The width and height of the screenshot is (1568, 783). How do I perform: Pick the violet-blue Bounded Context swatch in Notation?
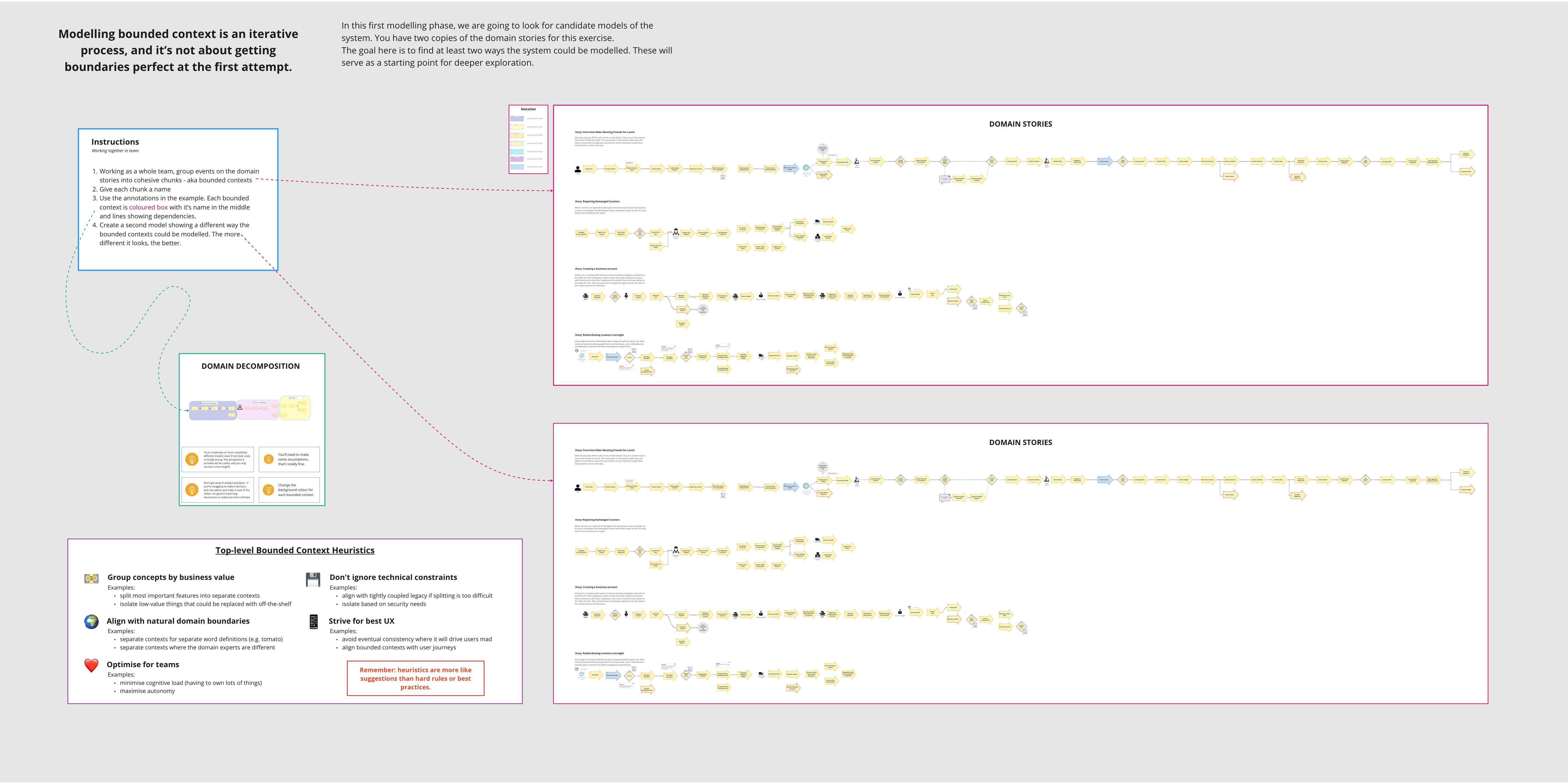pyautogui.click(x=517, y=119)
